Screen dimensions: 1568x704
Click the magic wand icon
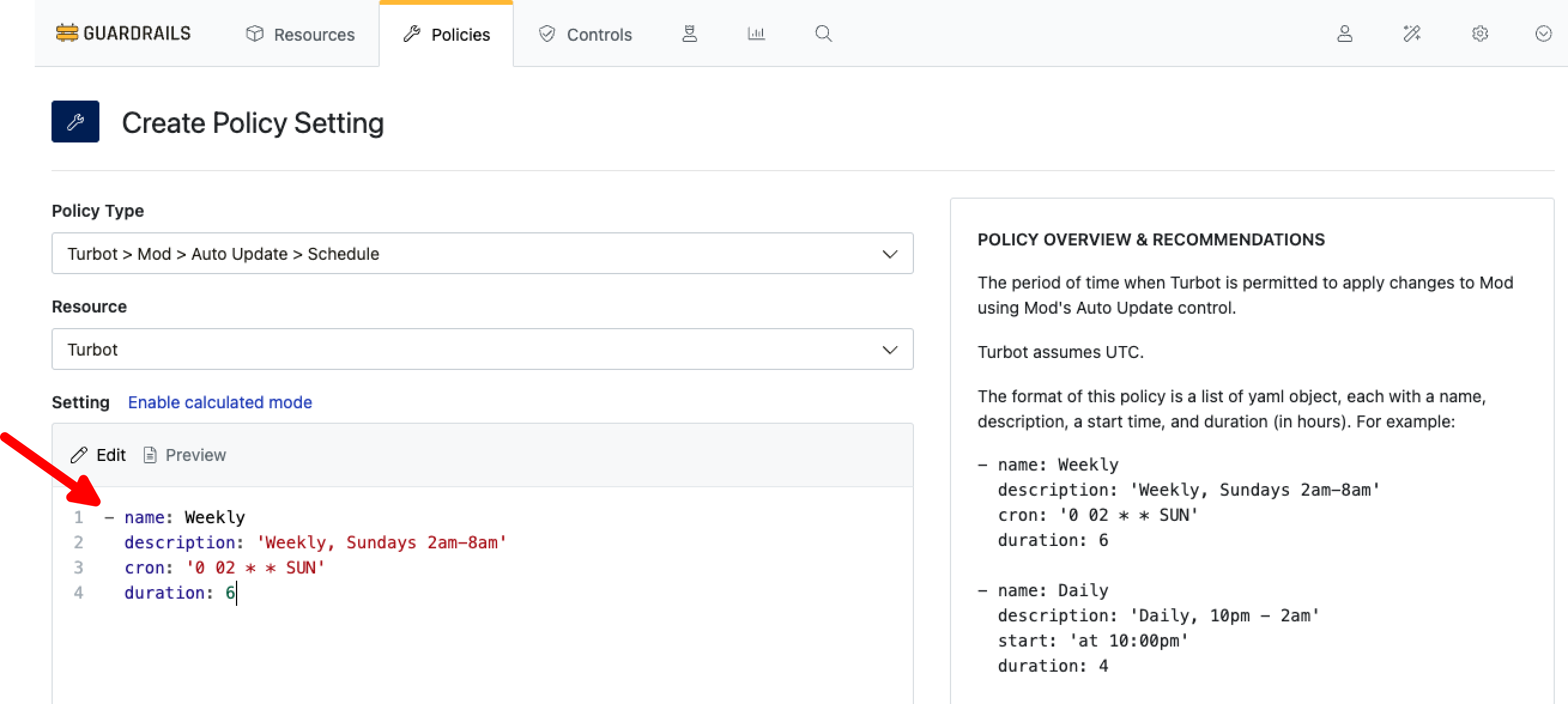coord(1412,34)
